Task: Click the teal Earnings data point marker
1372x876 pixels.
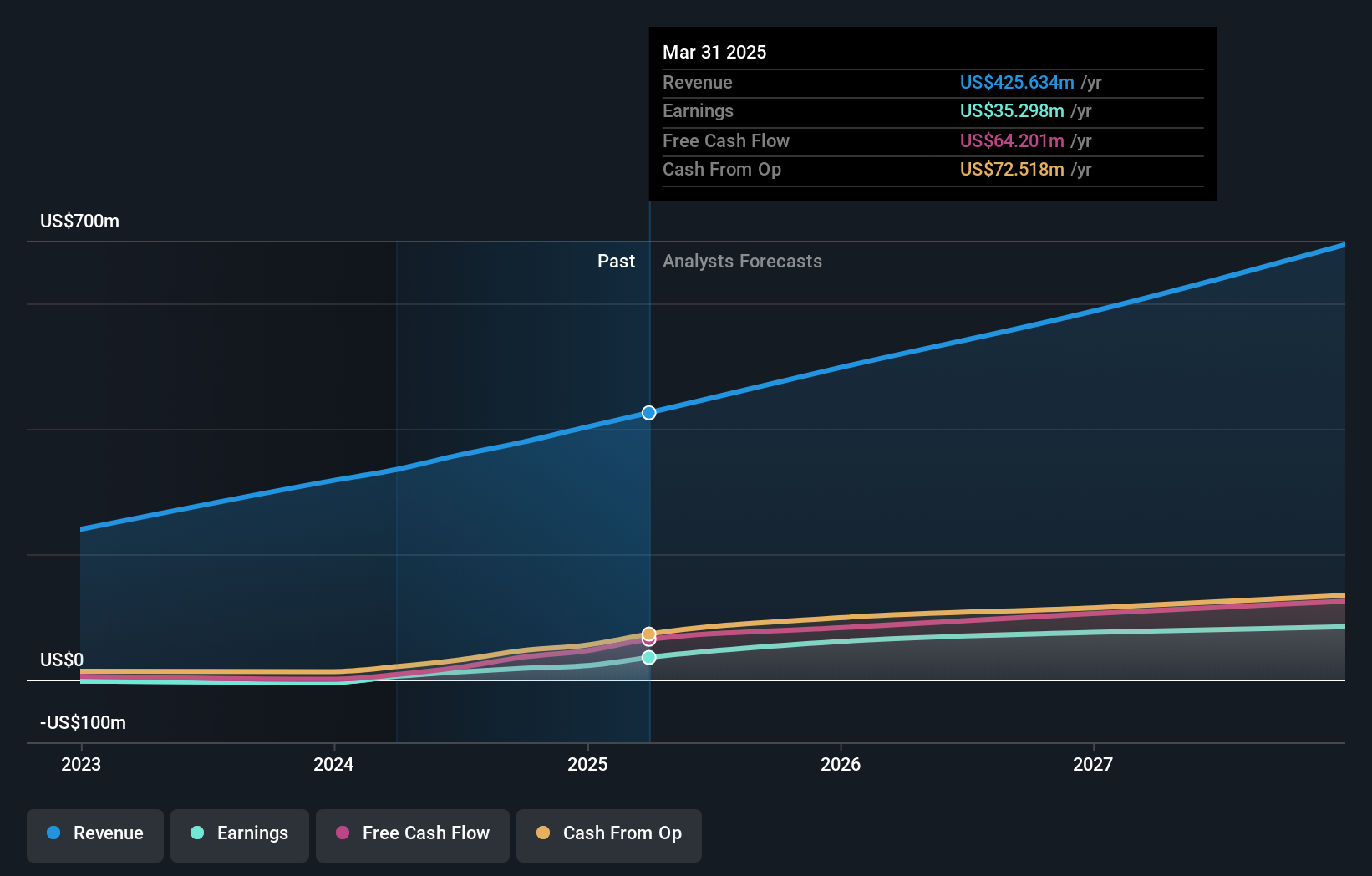Action: pos(649,658)
